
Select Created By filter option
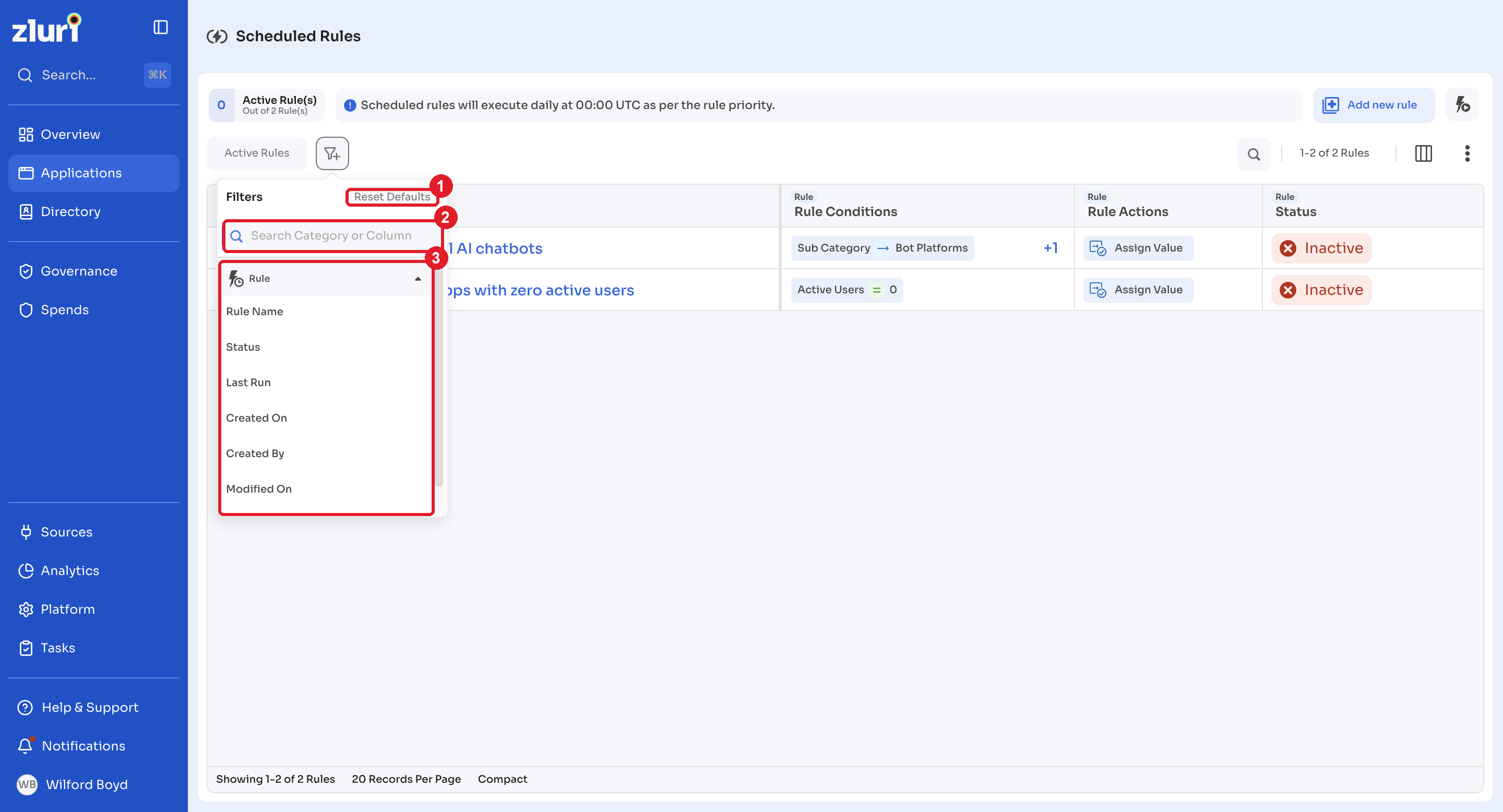click(x=325, y=454)
